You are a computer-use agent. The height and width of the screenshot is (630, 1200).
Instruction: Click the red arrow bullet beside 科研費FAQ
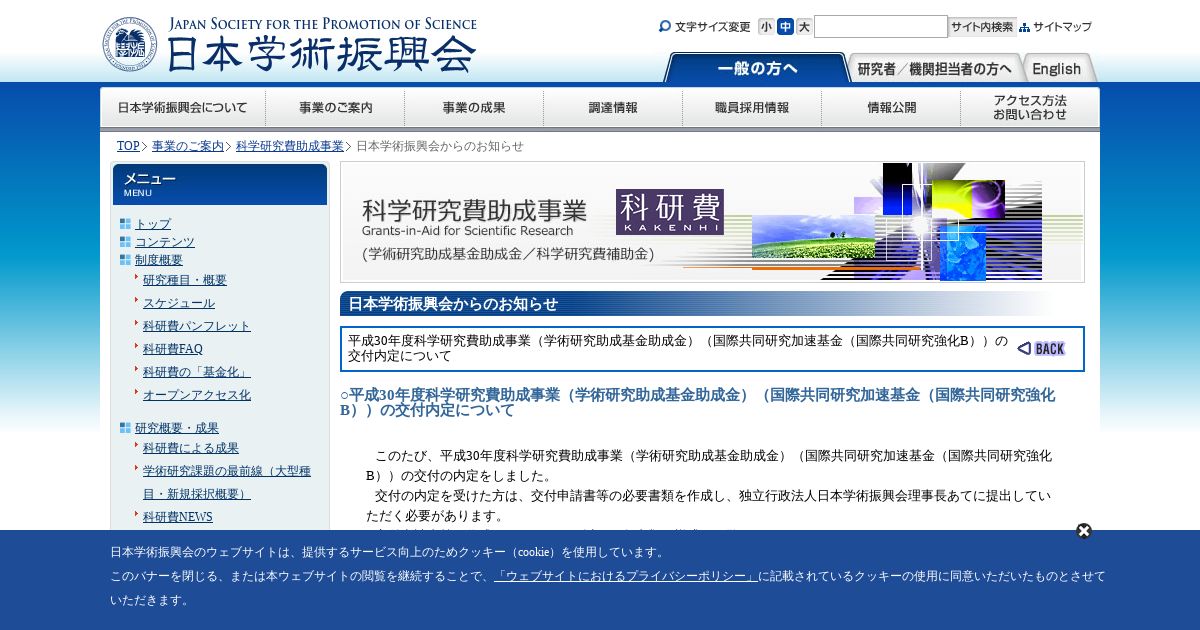click(x=136, y=346)
